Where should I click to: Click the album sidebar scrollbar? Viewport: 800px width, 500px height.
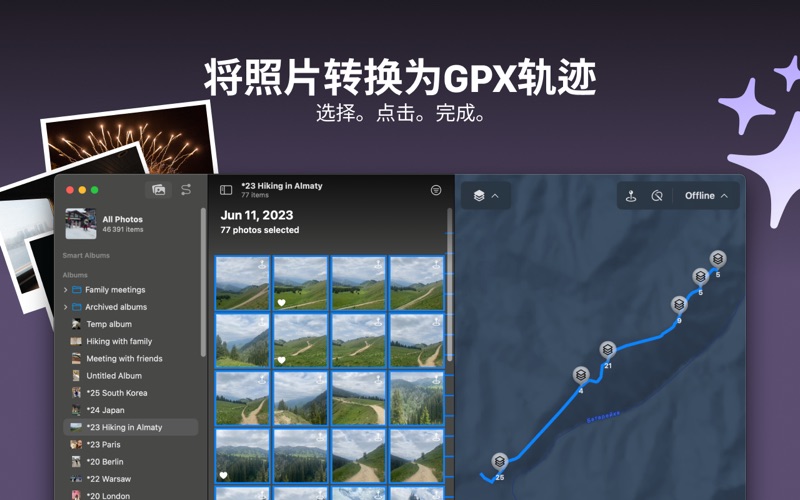pyautogui.click(x=203, y=282)
